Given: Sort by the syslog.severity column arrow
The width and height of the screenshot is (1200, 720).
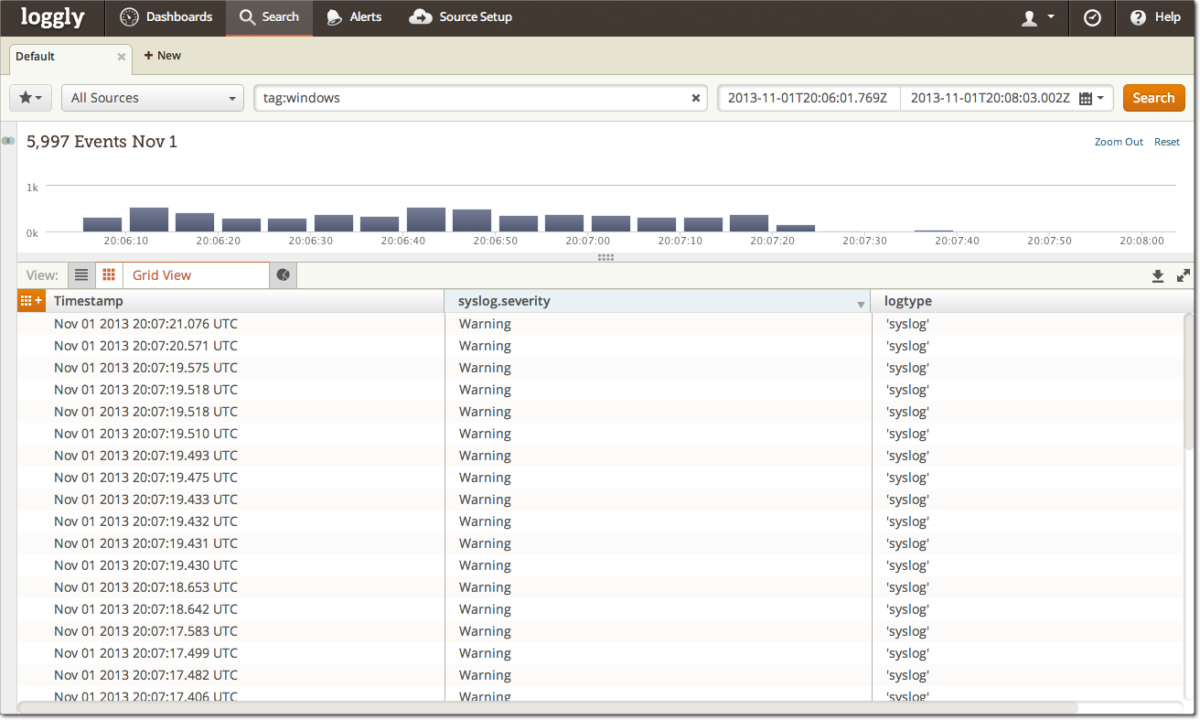Looking at the screenshot, I should [860, 301].
